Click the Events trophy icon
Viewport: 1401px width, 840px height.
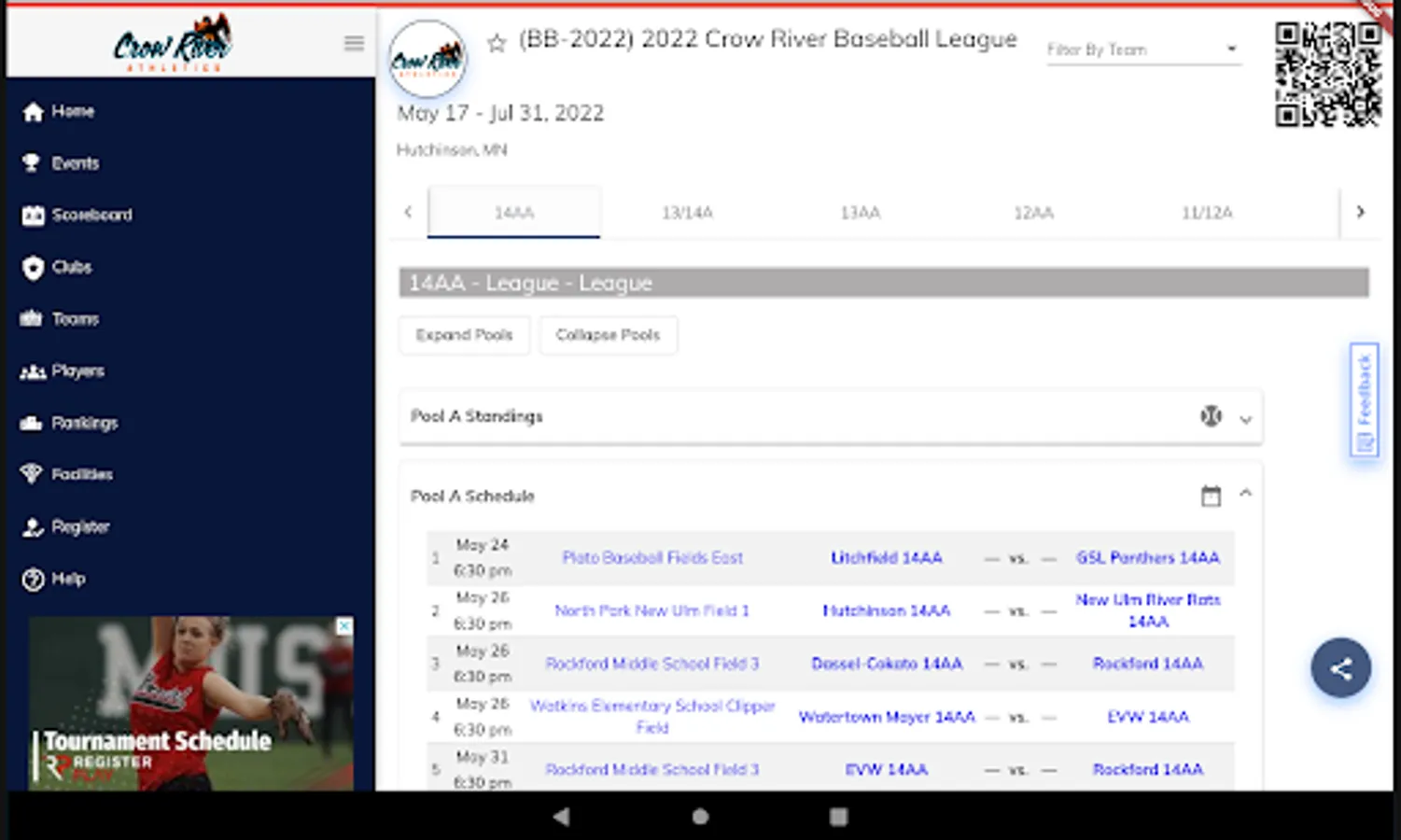tap(32, 163)
